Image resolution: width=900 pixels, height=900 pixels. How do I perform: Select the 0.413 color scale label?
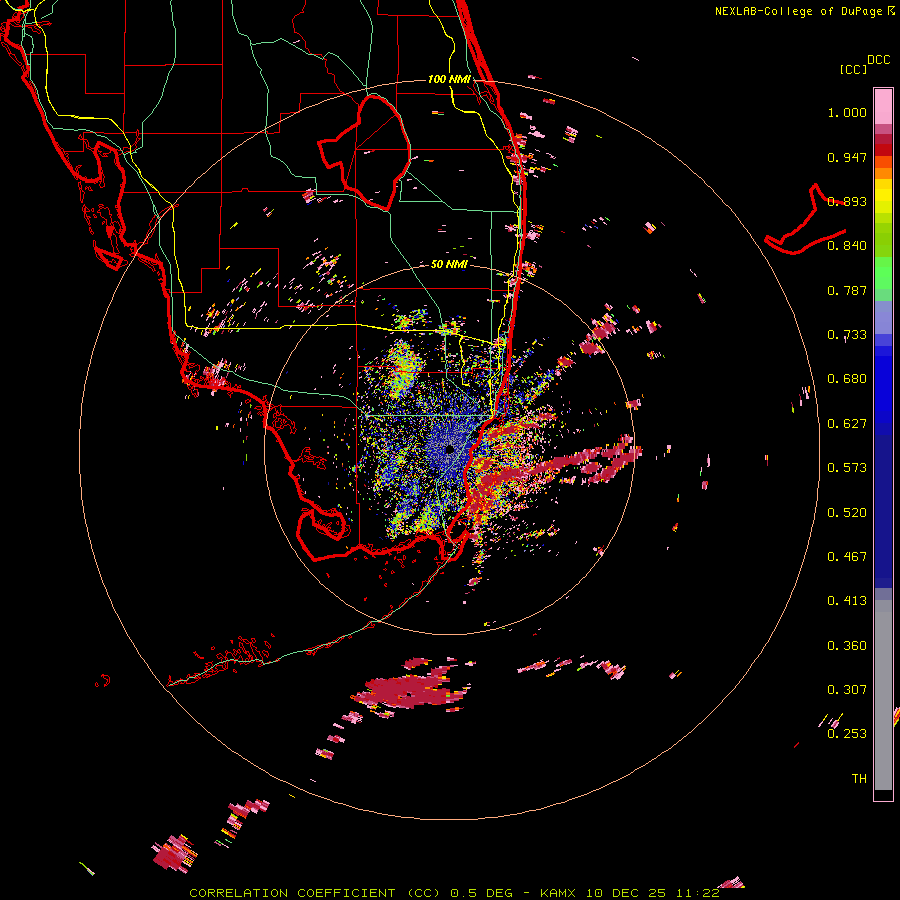click(847, 601)
